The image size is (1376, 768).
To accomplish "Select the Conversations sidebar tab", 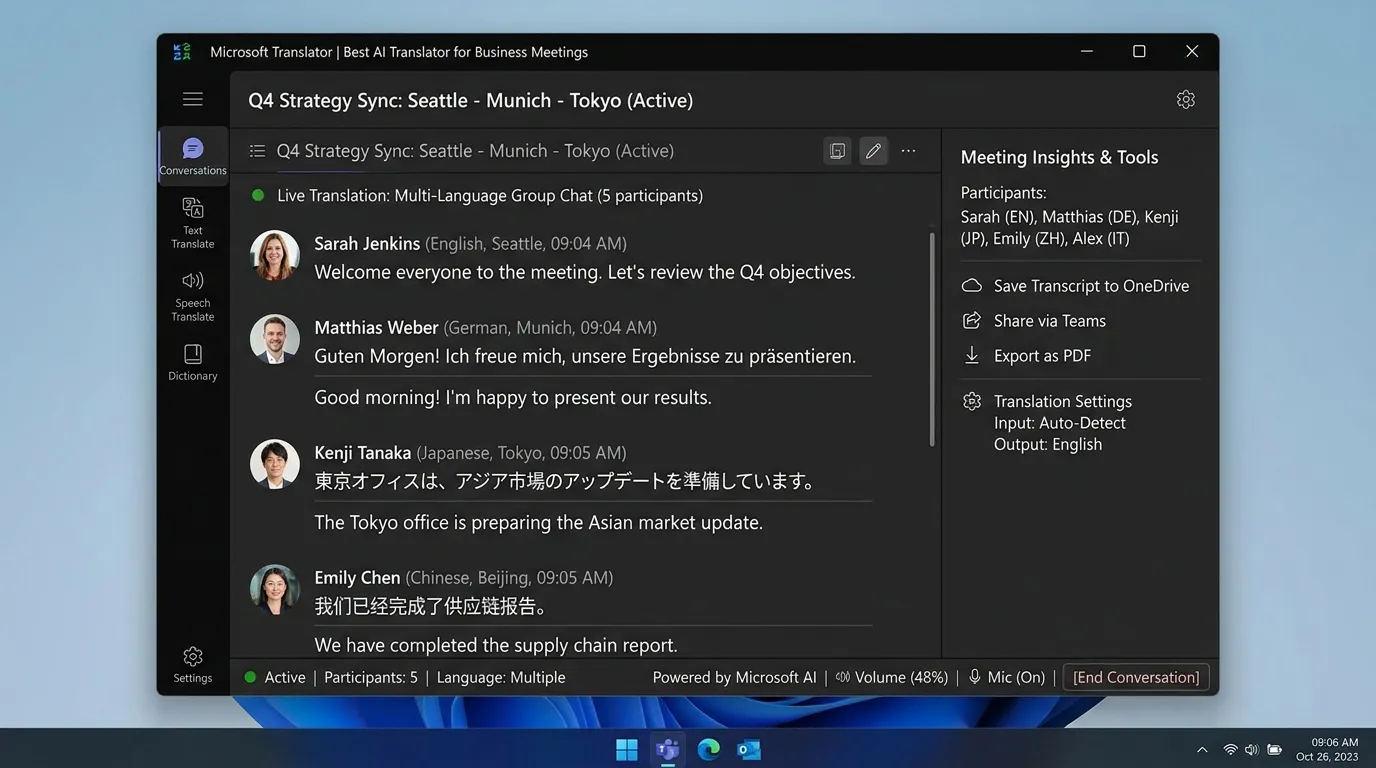I will pos(193,157).
